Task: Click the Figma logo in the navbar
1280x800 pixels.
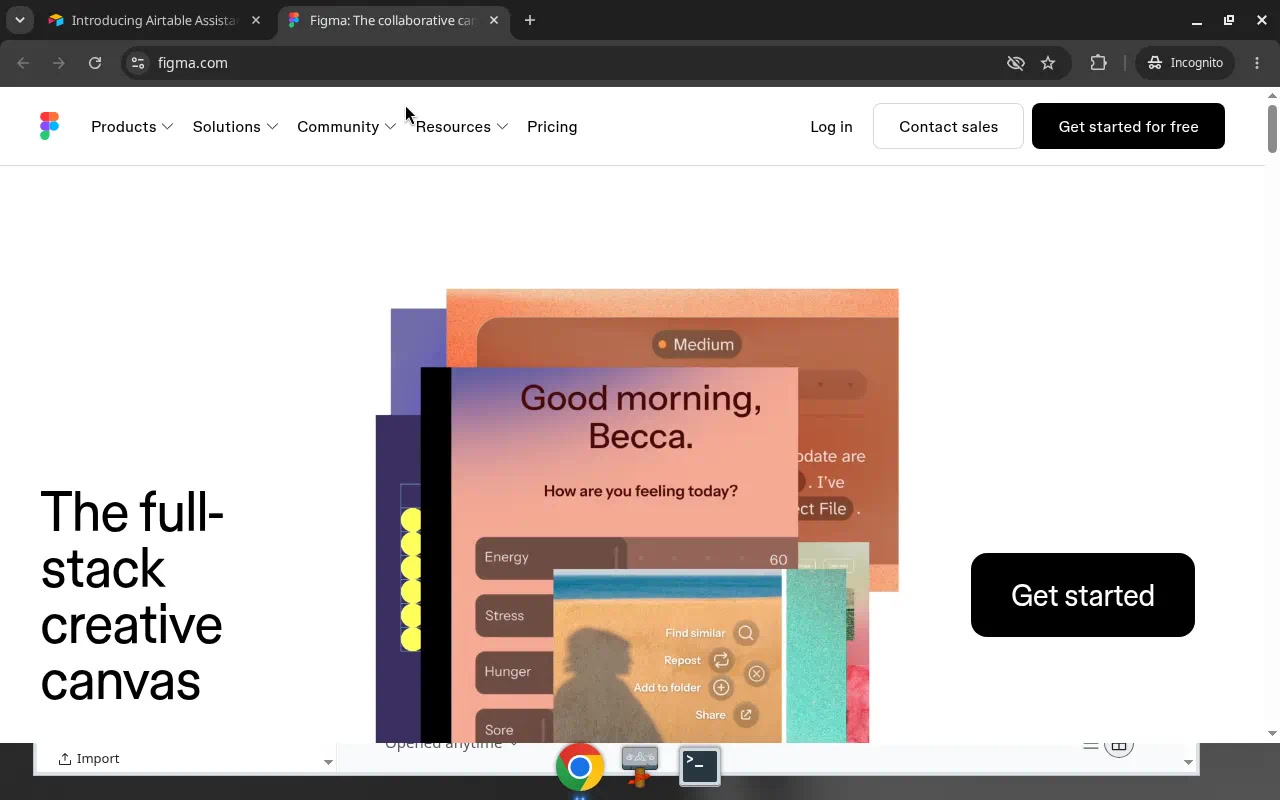Action: pyautogui.click(x=49, y=126)
